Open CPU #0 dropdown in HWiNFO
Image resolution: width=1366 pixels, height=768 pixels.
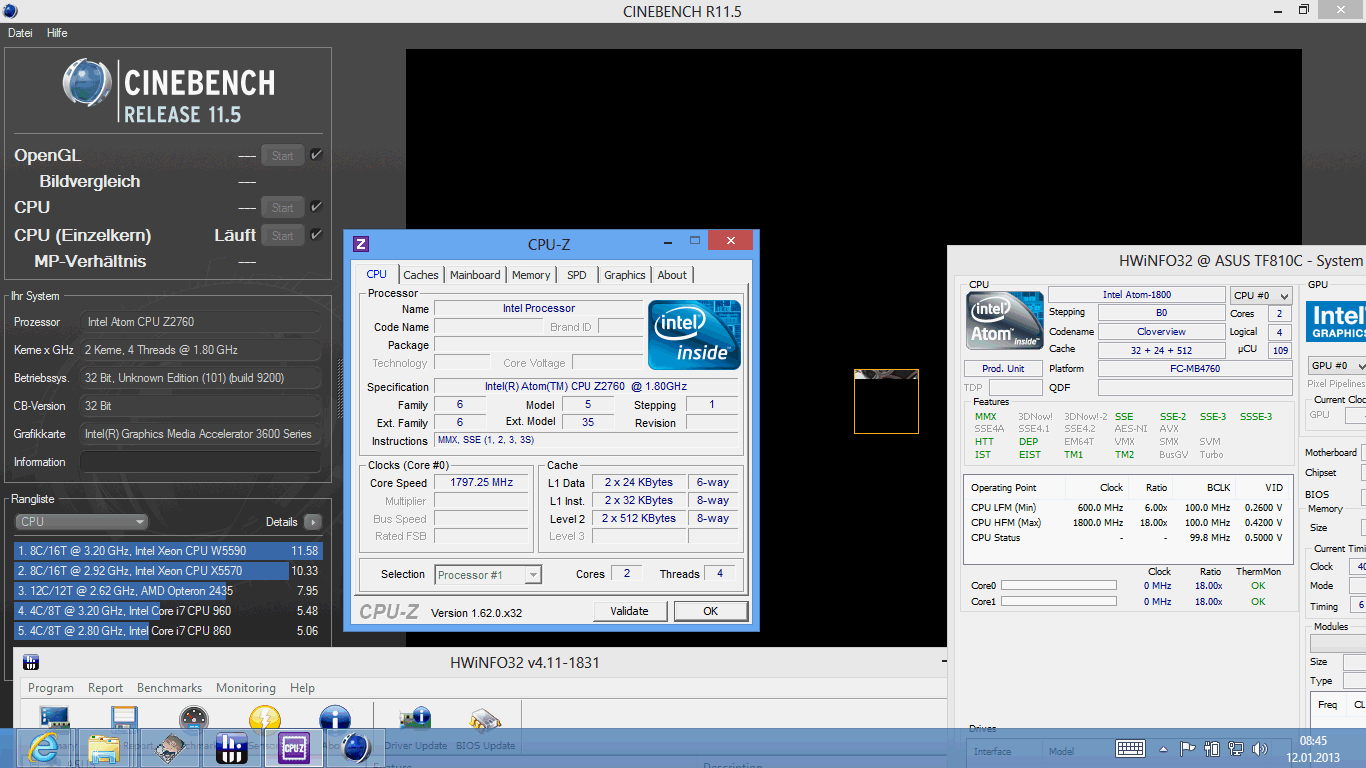[1261, 296]
